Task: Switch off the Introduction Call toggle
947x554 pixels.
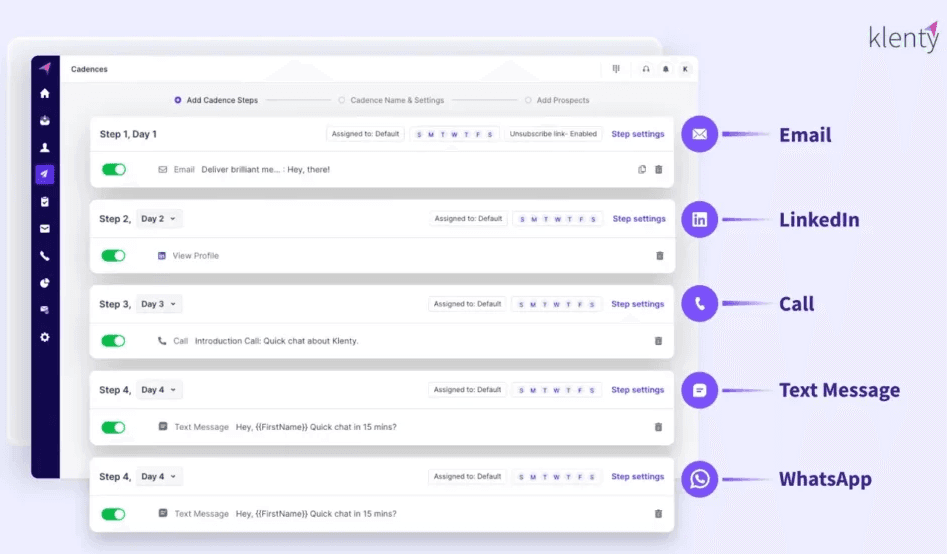Action: coord(114,341)
